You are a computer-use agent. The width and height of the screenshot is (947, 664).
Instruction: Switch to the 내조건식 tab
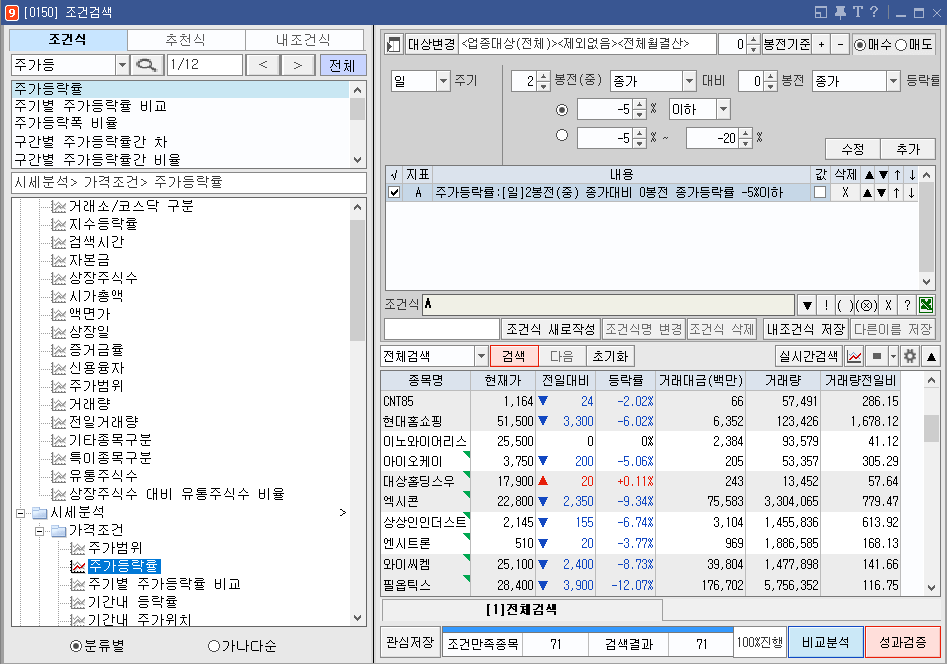[x=305, y=40]
